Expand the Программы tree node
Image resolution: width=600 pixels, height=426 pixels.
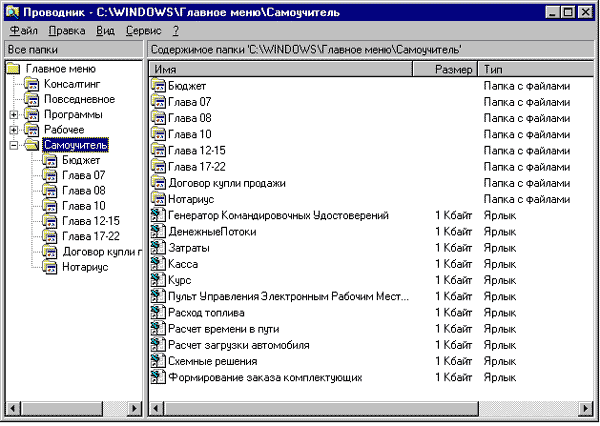click(13, 114)
